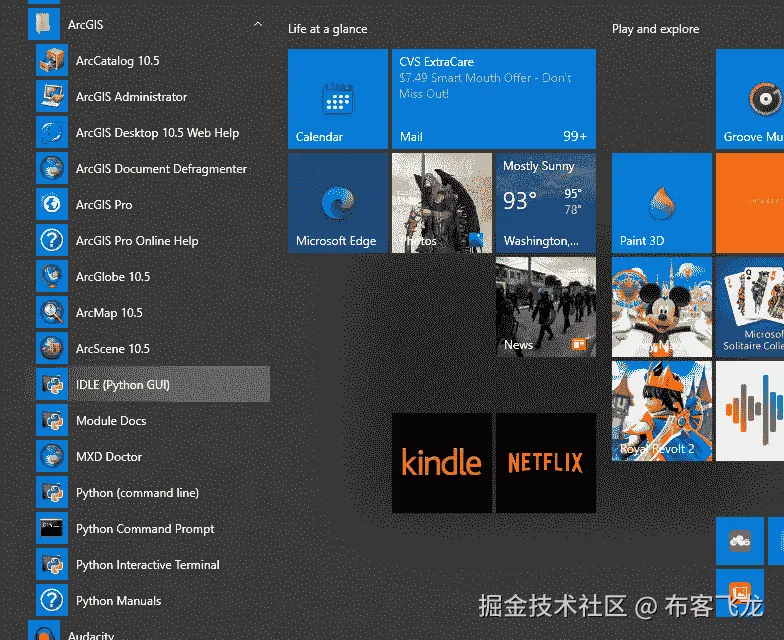The width and height of the screenshot is (784, 640).
Task: Click the Play and explore group header
Action: [x=656, y=29]
